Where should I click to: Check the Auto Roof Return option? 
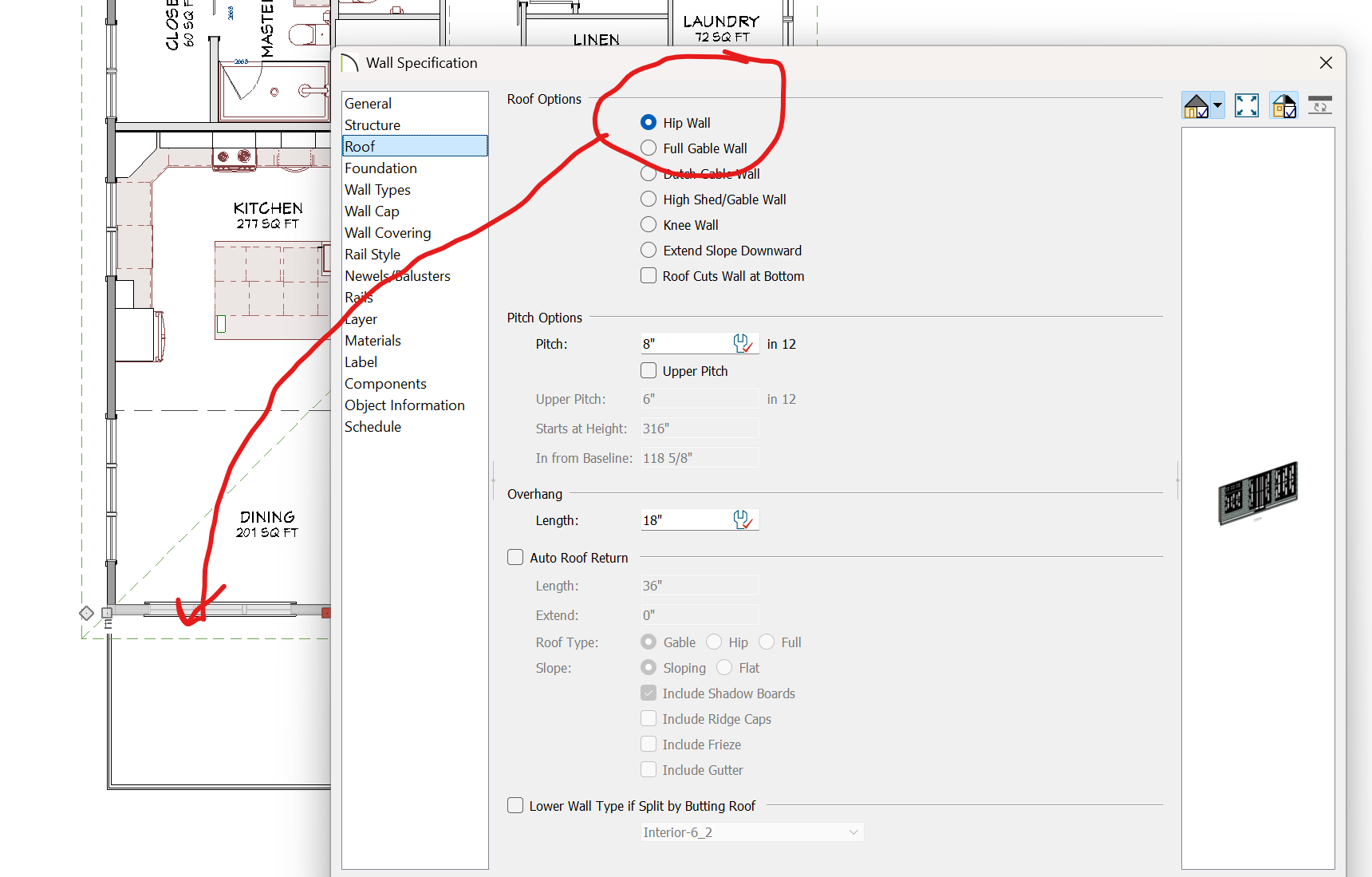click(515, 558)
